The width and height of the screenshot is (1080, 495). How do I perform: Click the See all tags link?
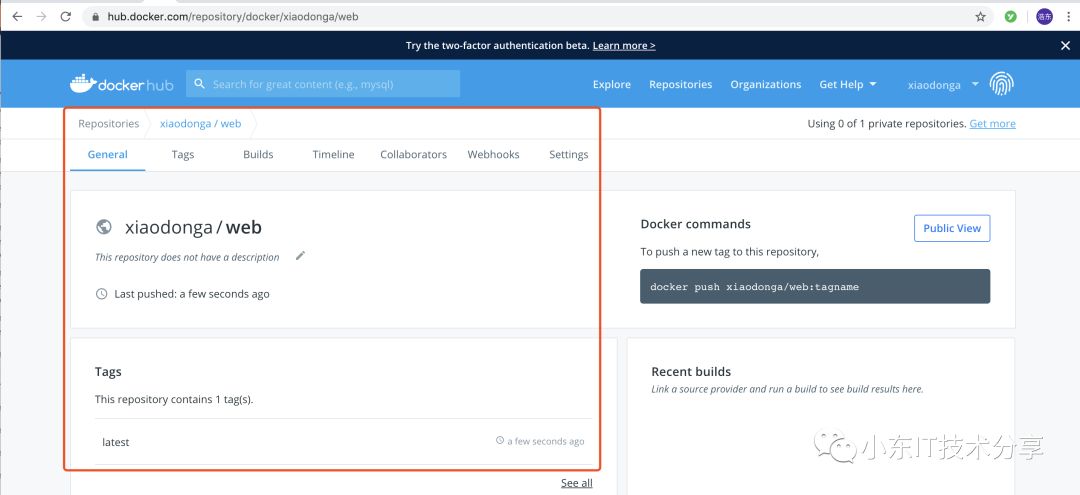(577, 483)
